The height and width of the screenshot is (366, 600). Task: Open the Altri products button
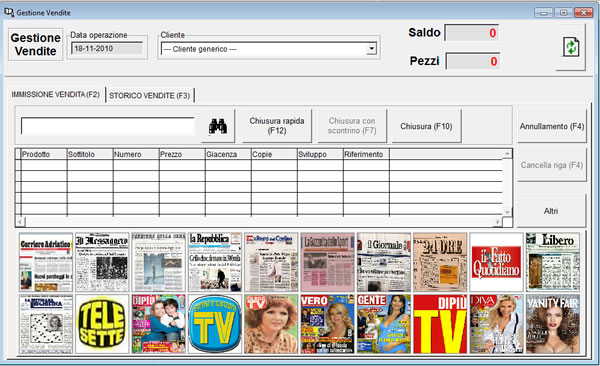pyautogui.click(x=551, y=211)
